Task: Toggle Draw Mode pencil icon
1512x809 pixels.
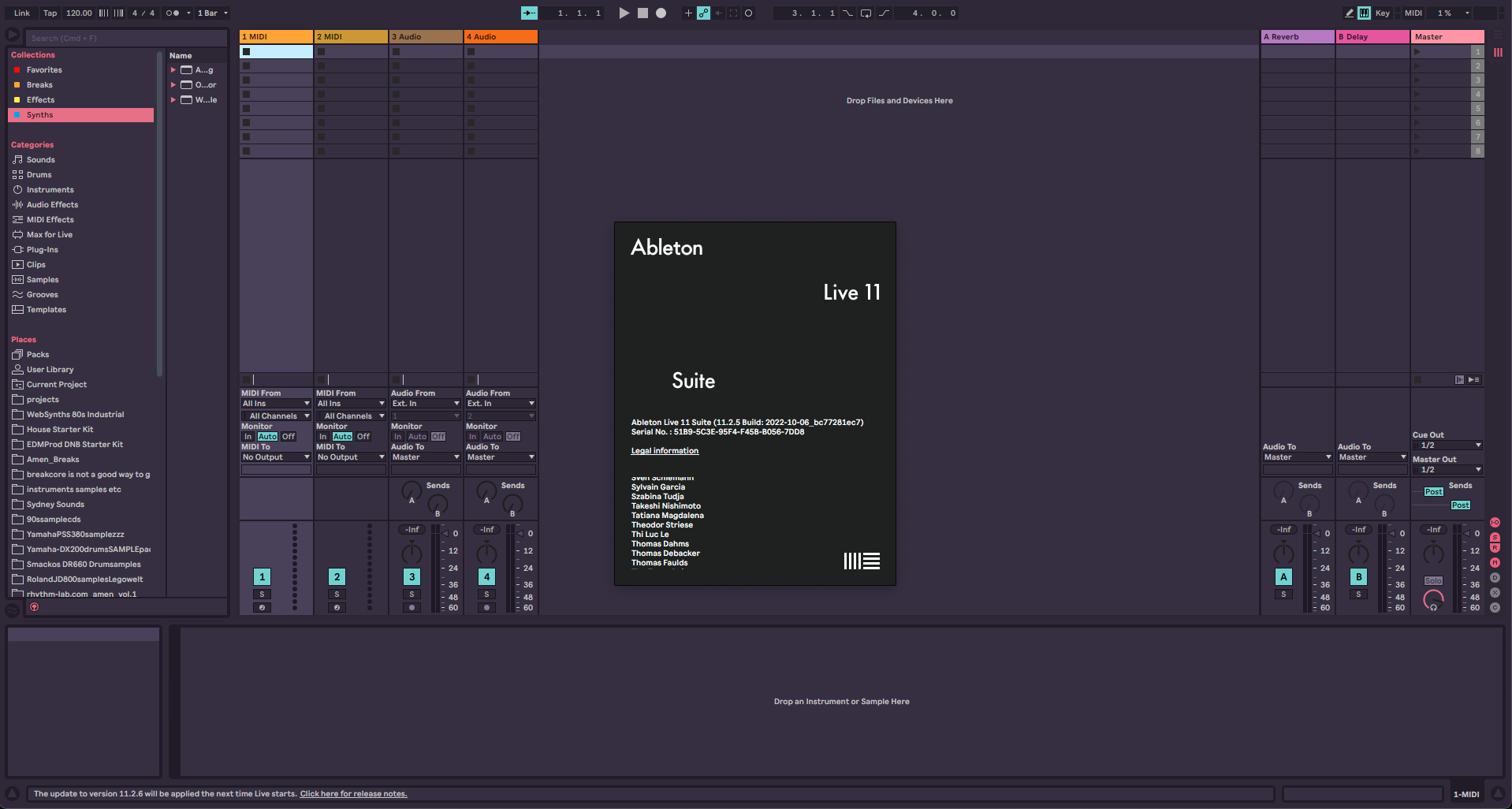Action: (1350, 13)
